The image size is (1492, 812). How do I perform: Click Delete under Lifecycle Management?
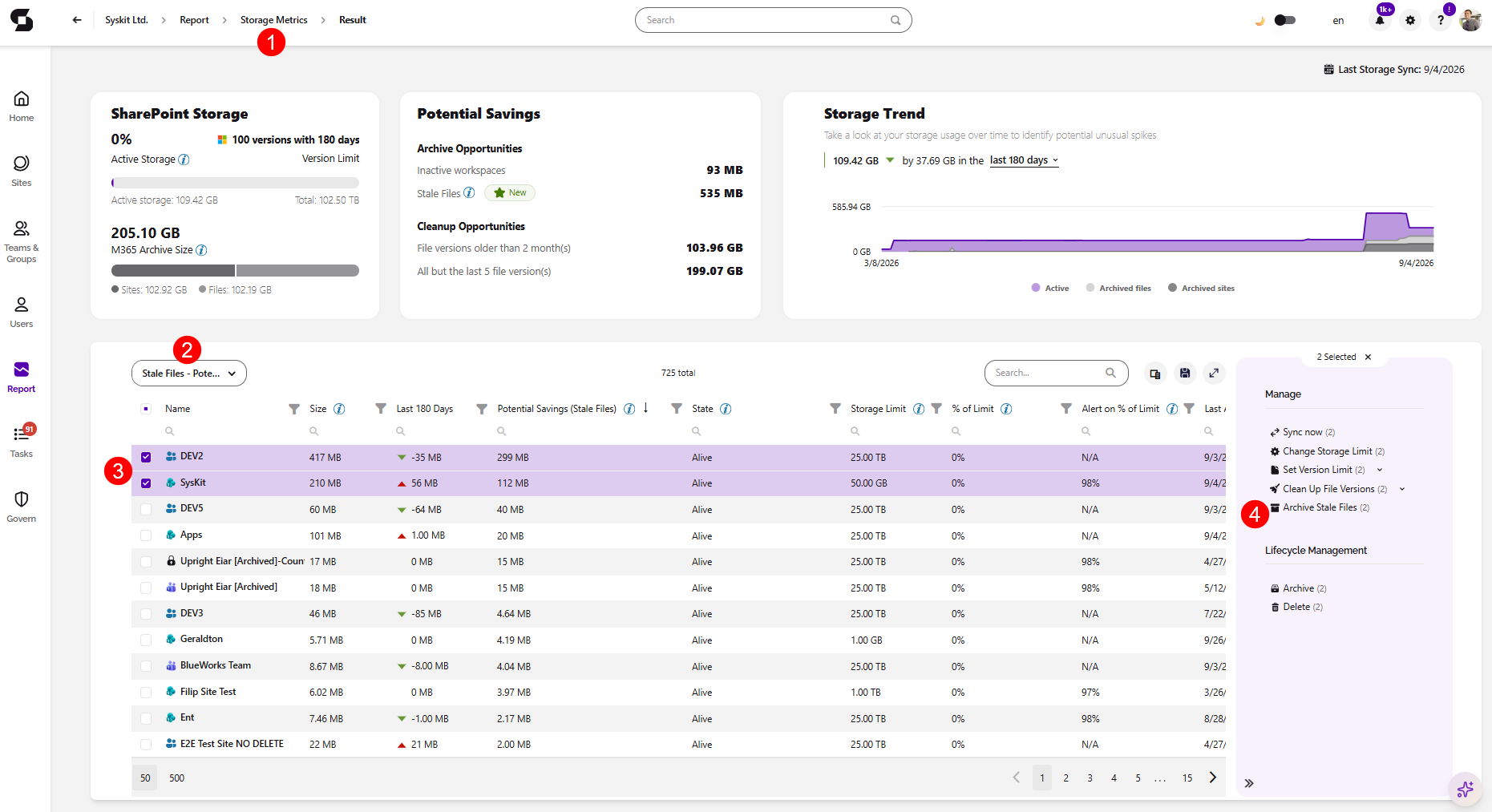pyautogui.click(x=1297, y=607)
